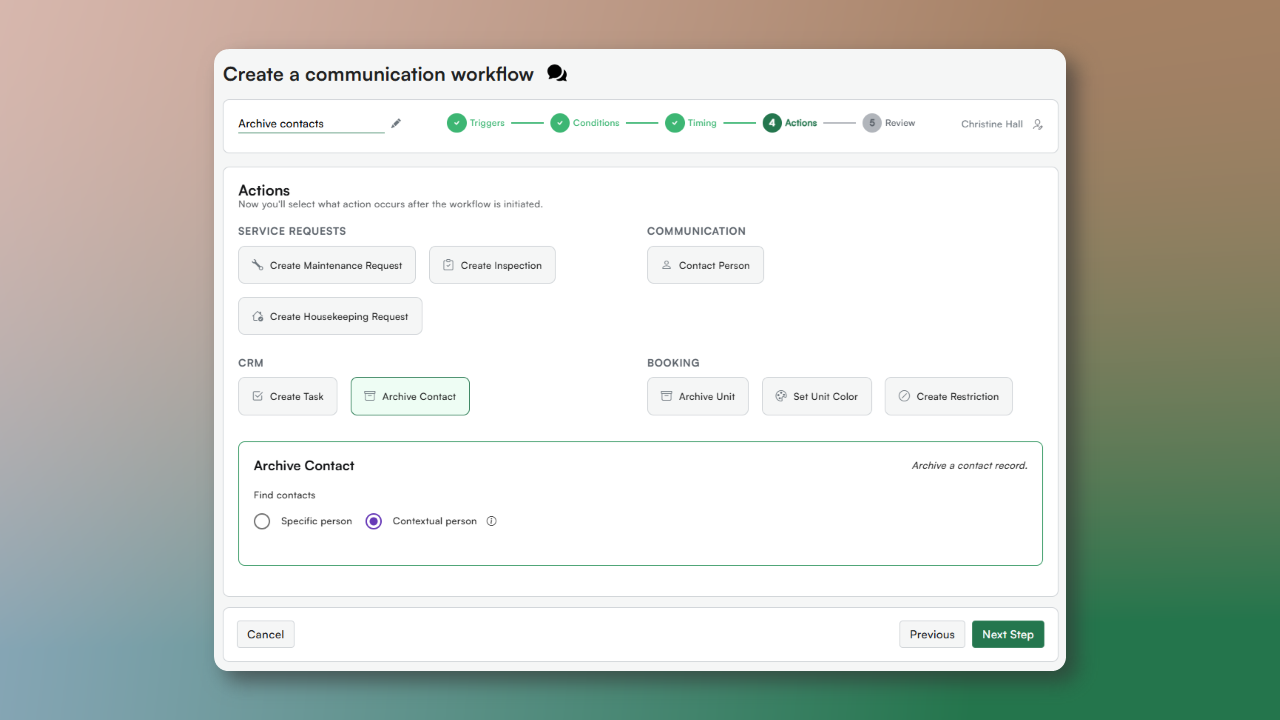Click the wrench icon on Create Maintenance Request
Screen dimensions: 1280x720
(258, 266)
